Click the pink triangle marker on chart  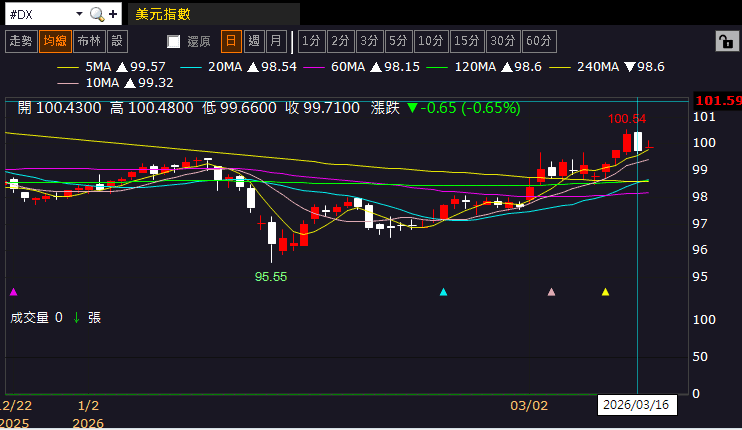[551, 292]
